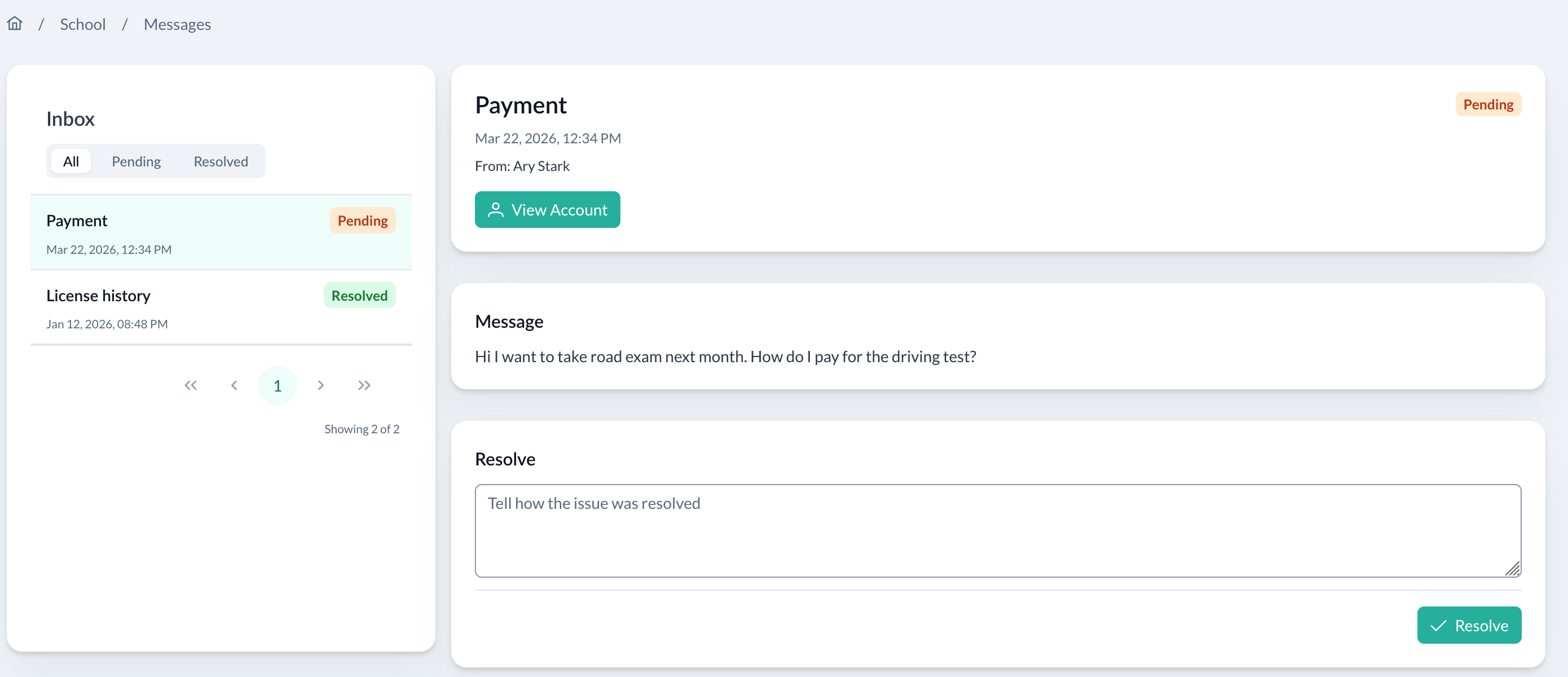This screenshot has height=677, width=1568.
Task: Click the user icon on View Account
Action: click(x=495, y=210)
